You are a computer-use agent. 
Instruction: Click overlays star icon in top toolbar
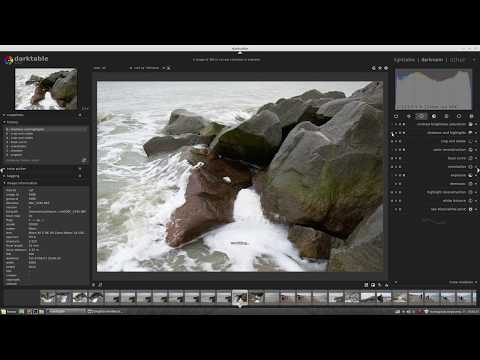tap(380, 68)
